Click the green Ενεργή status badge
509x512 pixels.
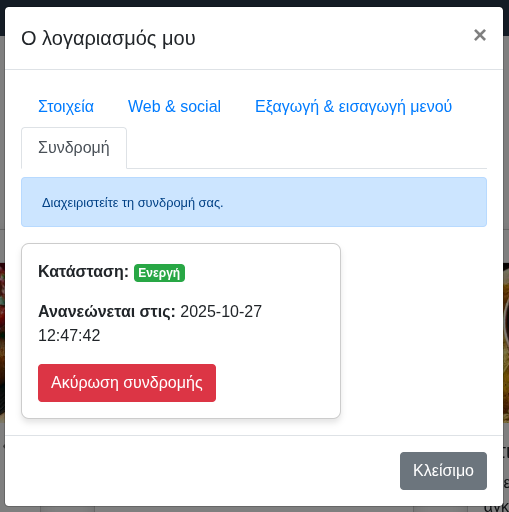[159, 273]
